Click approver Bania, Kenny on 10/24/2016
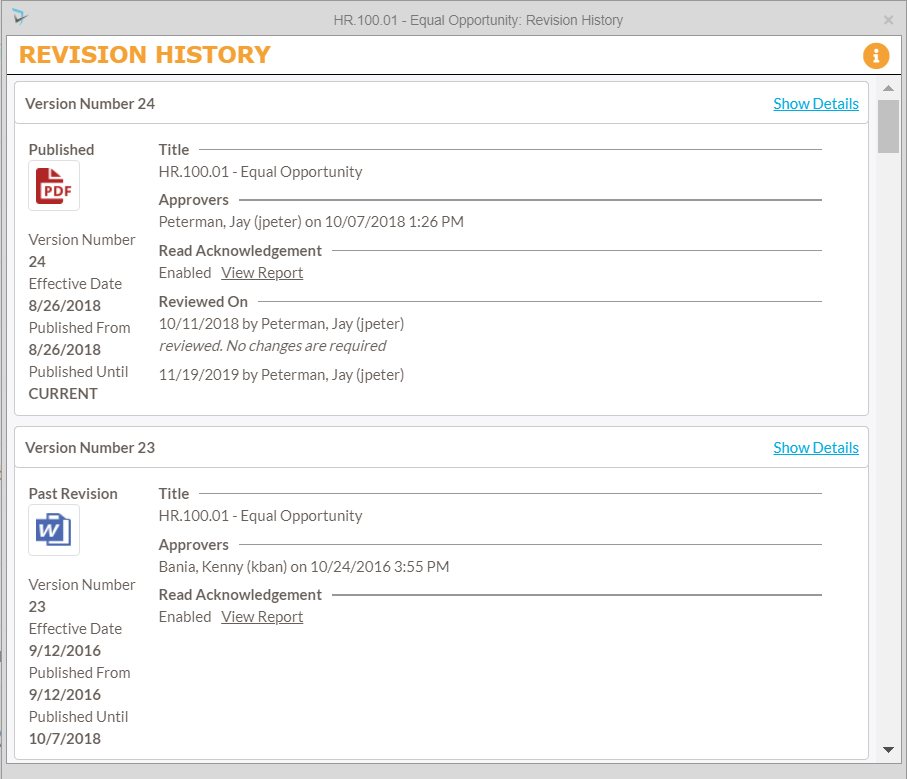 (304, 566)
